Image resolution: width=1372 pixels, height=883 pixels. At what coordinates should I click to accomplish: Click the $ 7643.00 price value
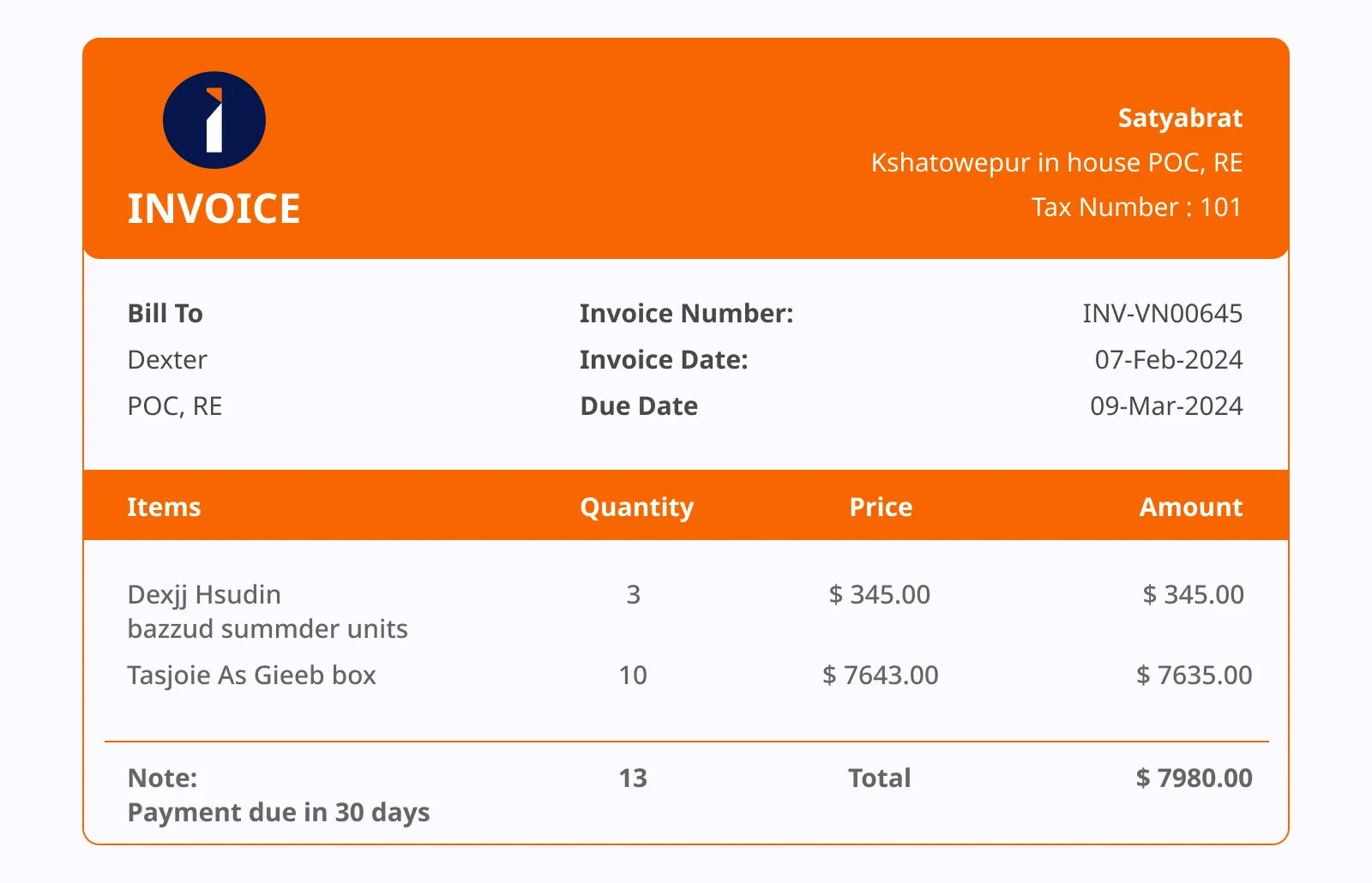pyautogui.click(x=881, y=676)
